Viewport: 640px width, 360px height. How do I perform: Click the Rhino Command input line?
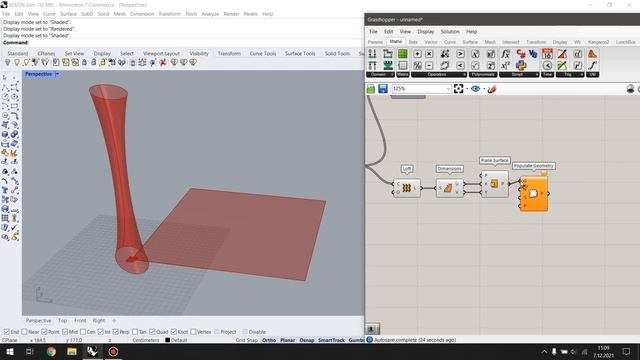coord(183,42)
